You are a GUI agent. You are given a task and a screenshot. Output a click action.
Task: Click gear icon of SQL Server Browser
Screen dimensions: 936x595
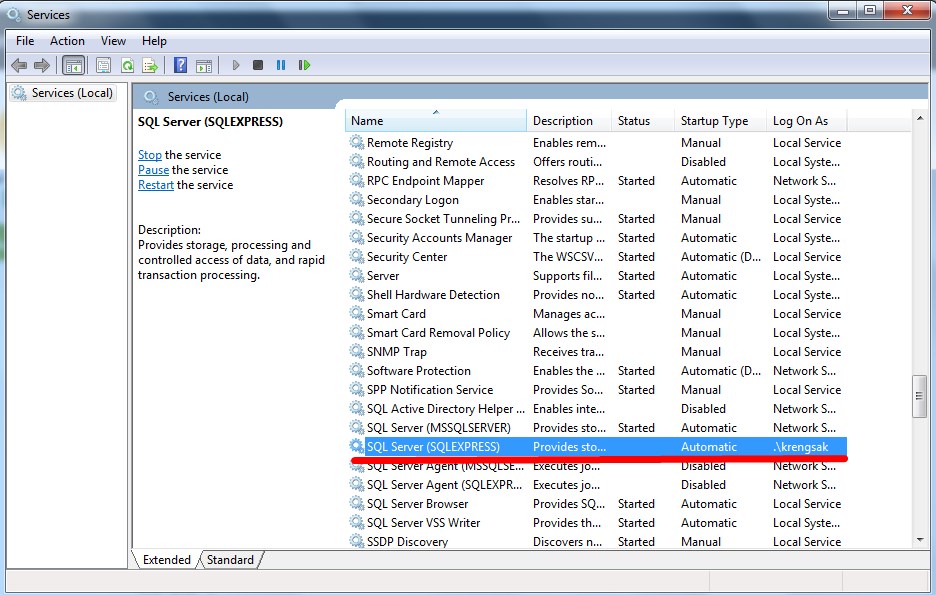click(356, 503)
